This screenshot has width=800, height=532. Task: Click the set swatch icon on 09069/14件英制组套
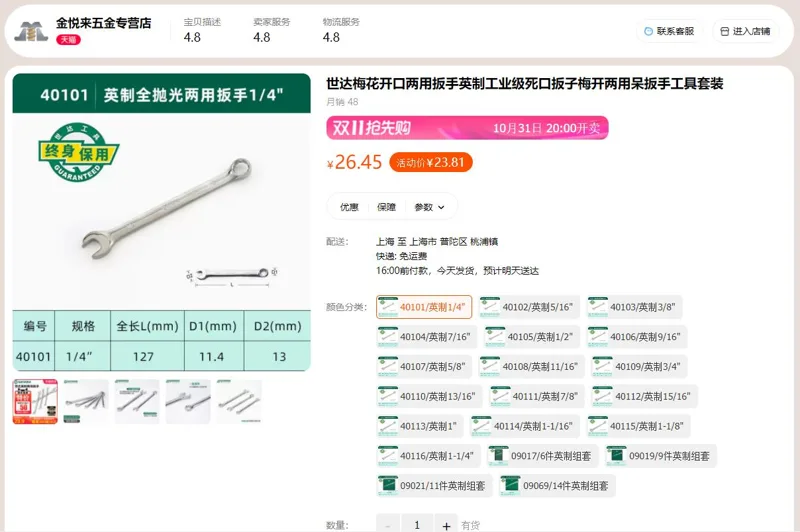(x=510, y=486)
